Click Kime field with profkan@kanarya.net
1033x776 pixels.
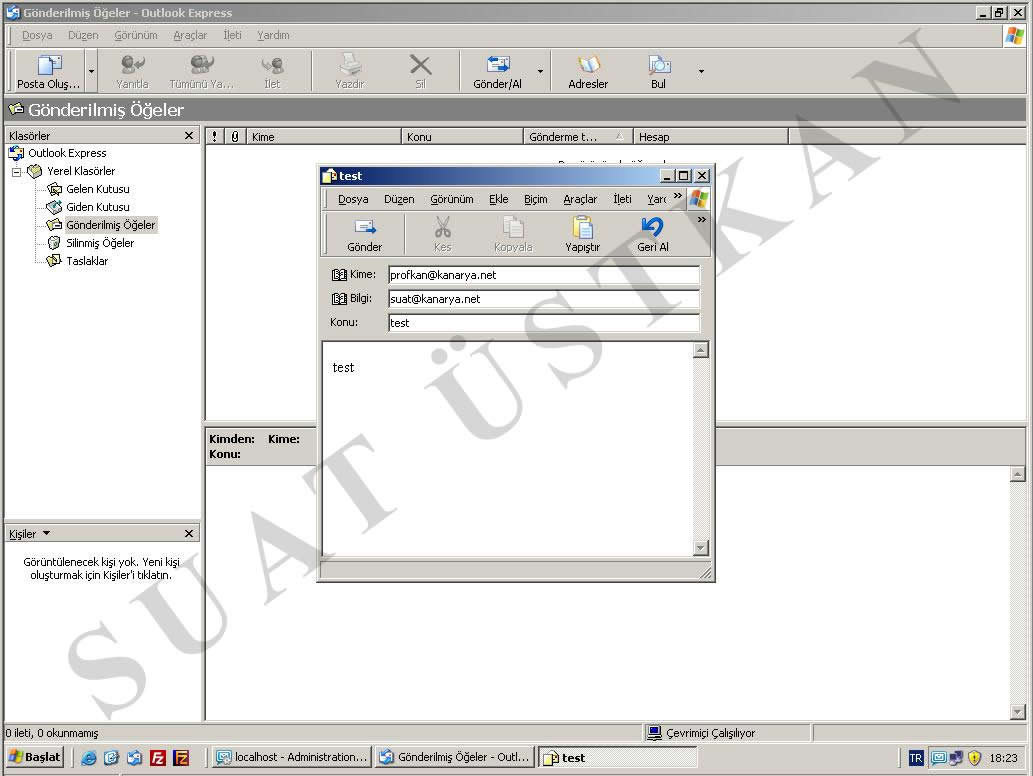[544, 275]
